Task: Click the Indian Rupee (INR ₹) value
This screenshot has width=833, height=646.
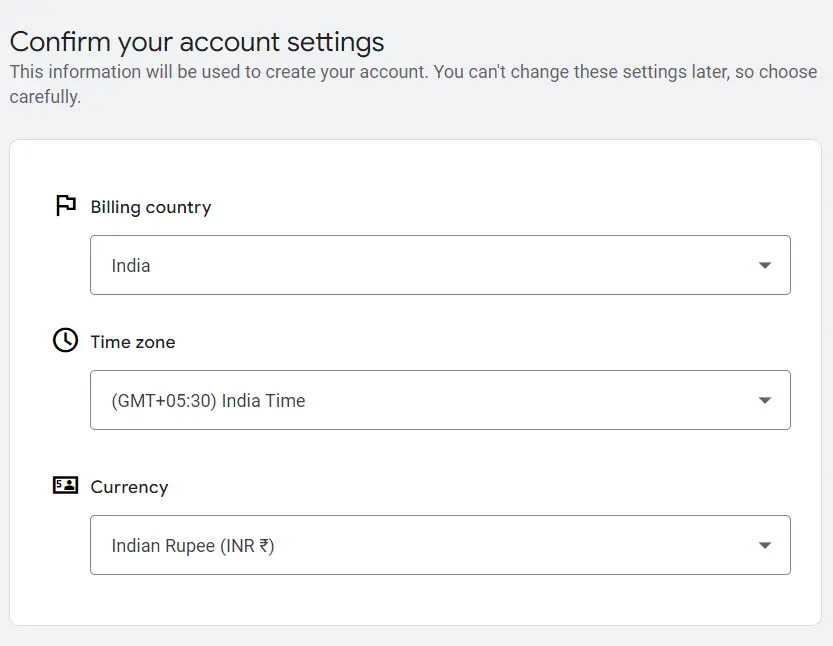Action: (x=193, y=546)
